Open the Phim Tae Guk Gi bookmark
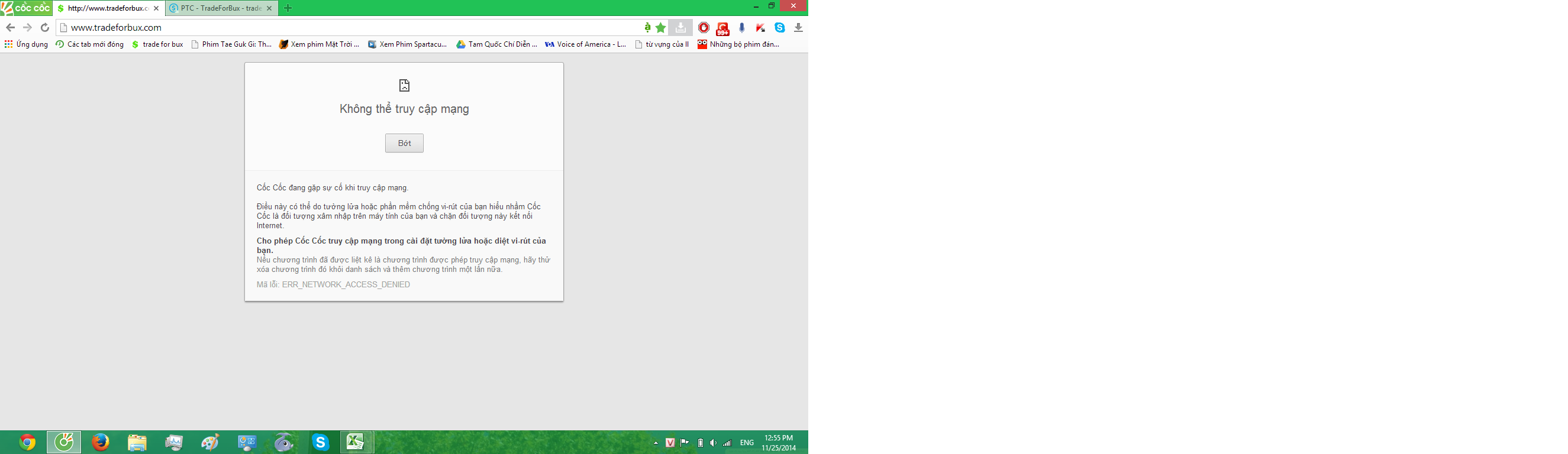Viewport: 1568px width, 454px height. 231,44
